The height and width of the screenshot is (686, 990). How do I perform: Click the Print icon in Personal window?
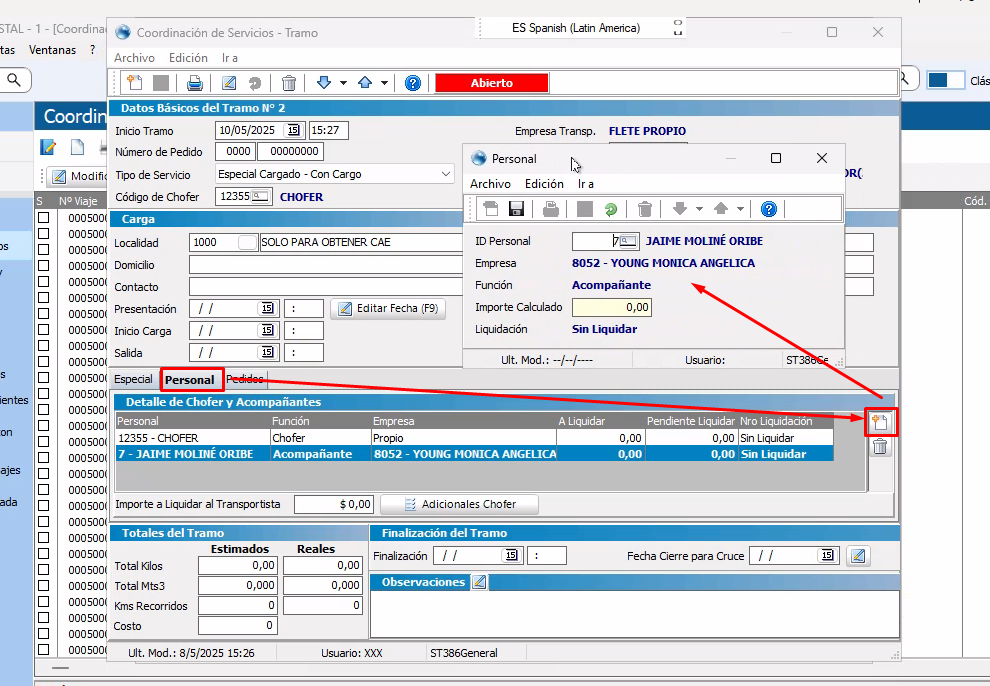[551, 209]
